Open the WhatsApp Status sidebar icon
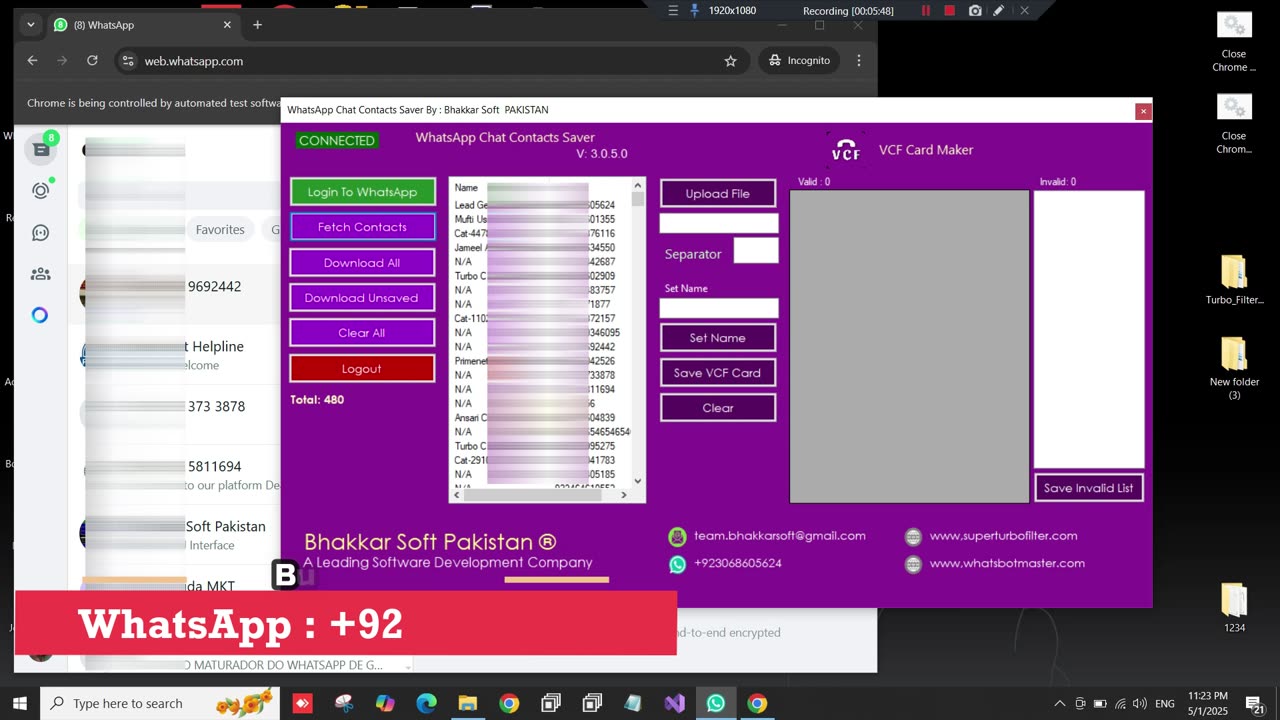 coord(40,190)
